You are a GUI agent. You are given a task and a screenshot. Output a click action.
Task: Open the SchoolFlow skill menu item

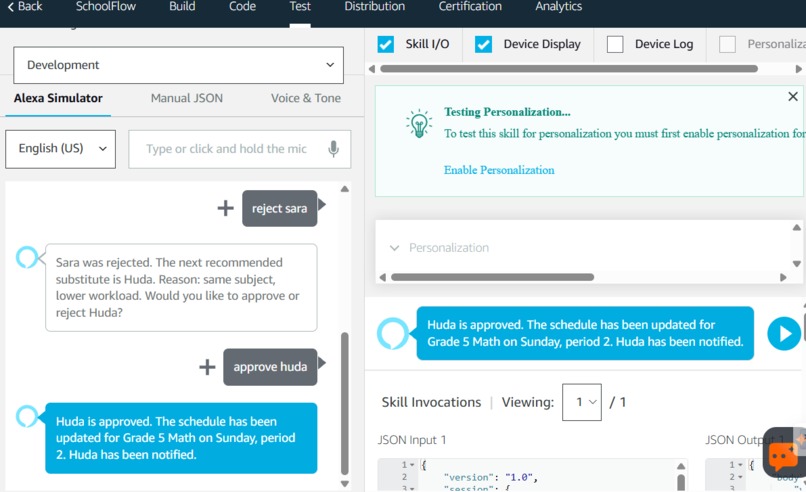[x=106, y=7]
